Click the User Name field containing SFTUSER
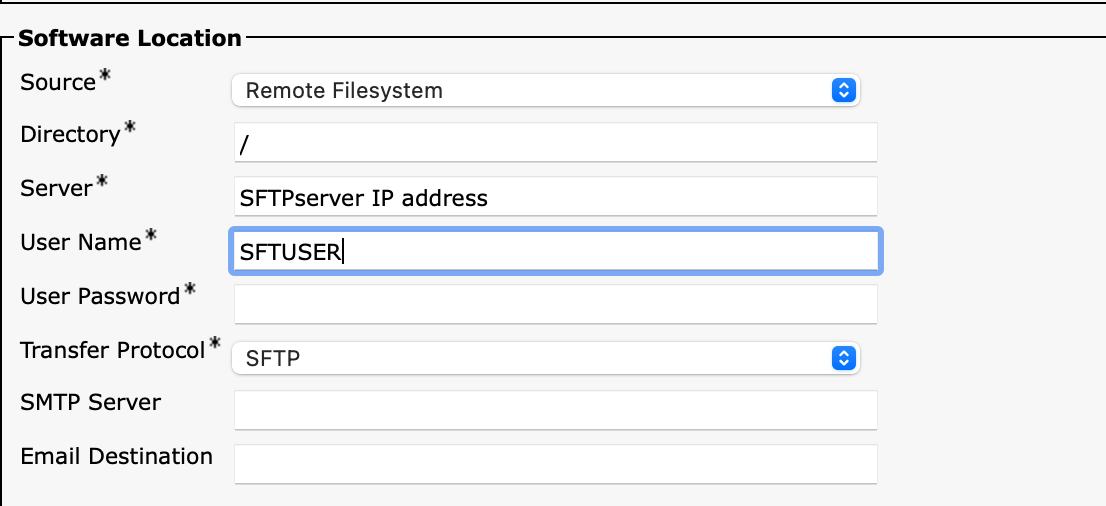Image resolution: width=1106 pixels, height=506 pixels. click(x=555, y=251)
